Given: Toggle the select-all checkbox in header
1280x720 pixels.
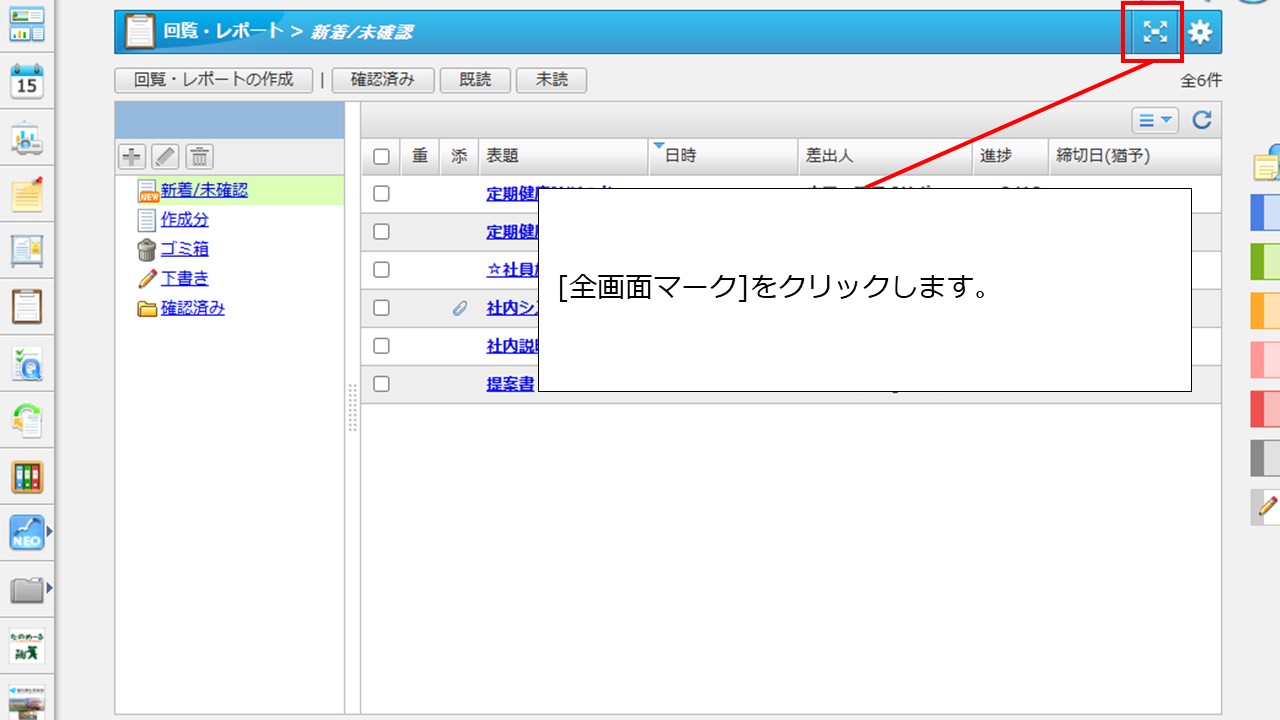Looking at the screenshot, I should [381, 156].
